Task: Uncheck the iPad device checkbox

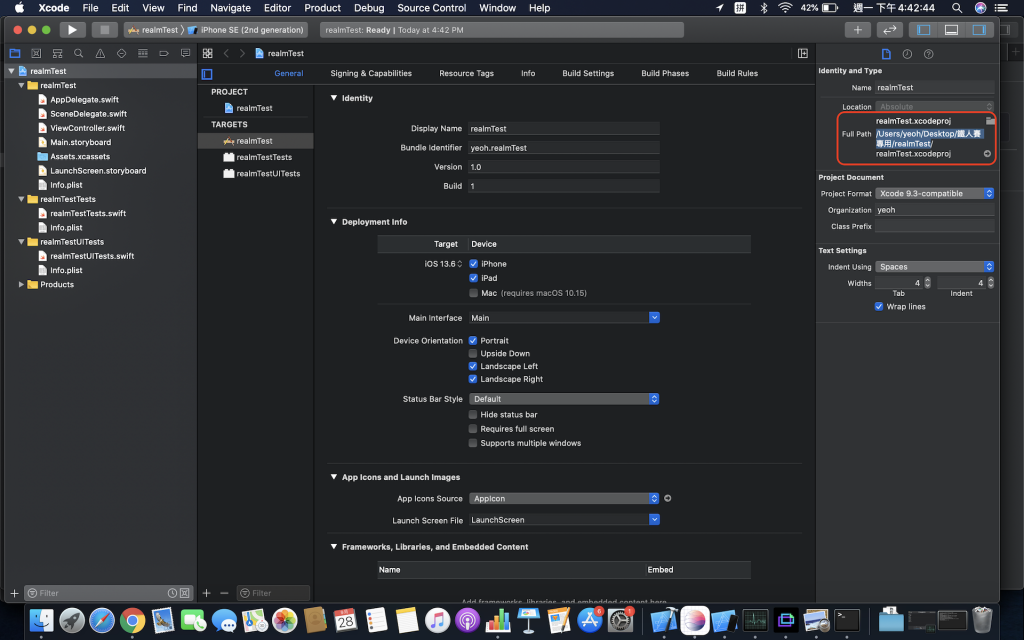Action: tap(473, 278)
